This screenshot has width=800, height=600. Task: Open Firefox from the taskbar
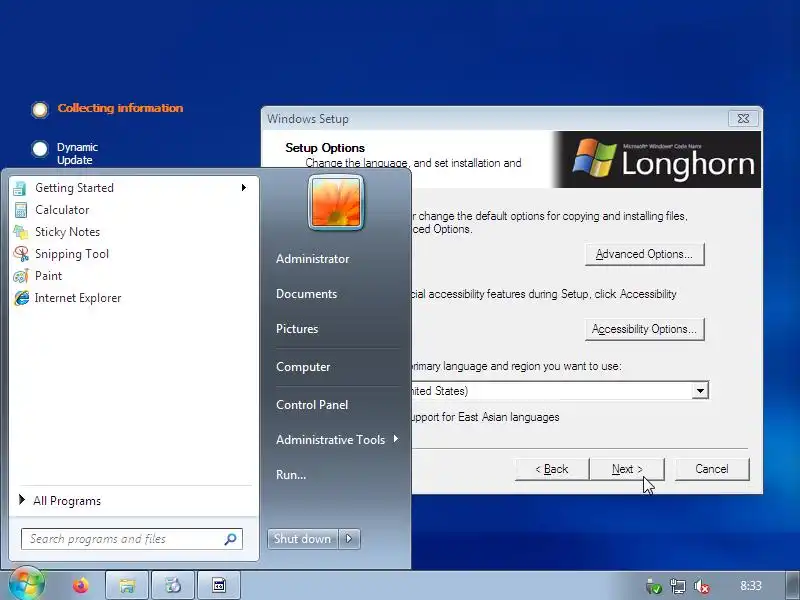pos(81,585)
